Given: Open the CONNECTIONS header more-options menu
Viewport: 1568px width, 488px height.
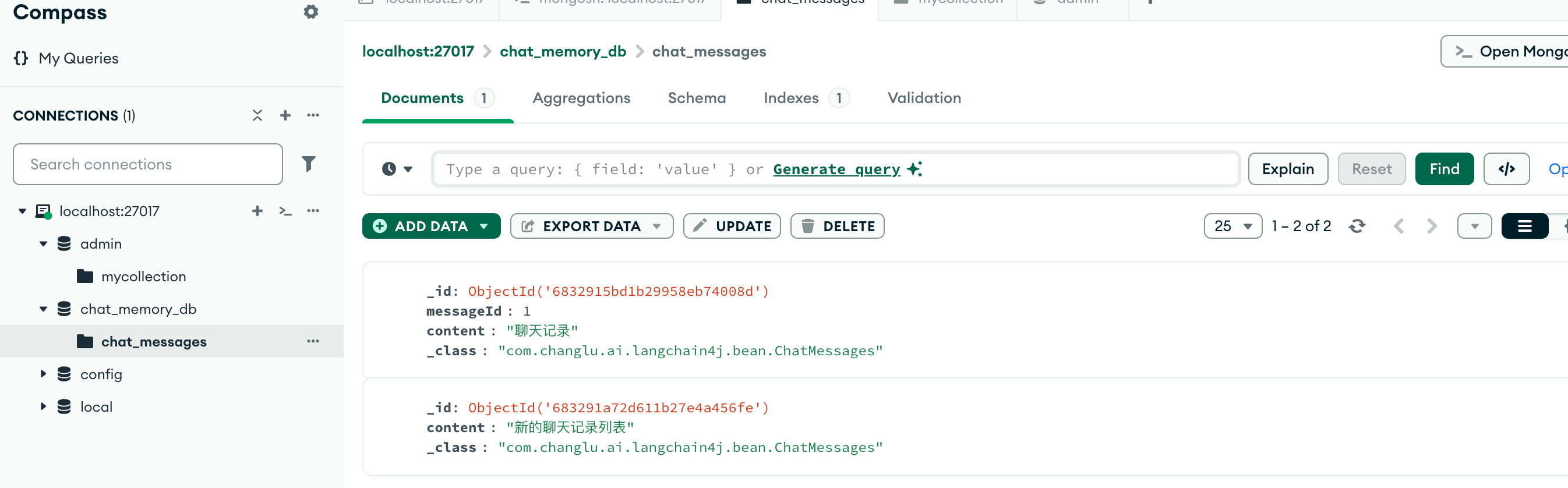Looking at the screenshot, I should [x=313, y=115].
